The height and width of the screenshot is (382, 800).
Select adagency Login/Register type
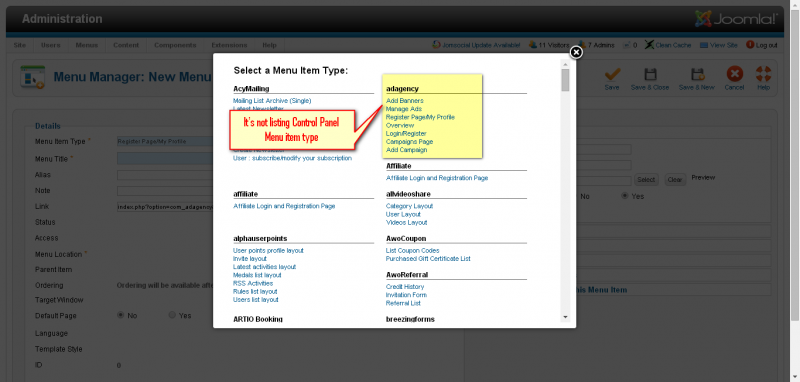(406, 134)
